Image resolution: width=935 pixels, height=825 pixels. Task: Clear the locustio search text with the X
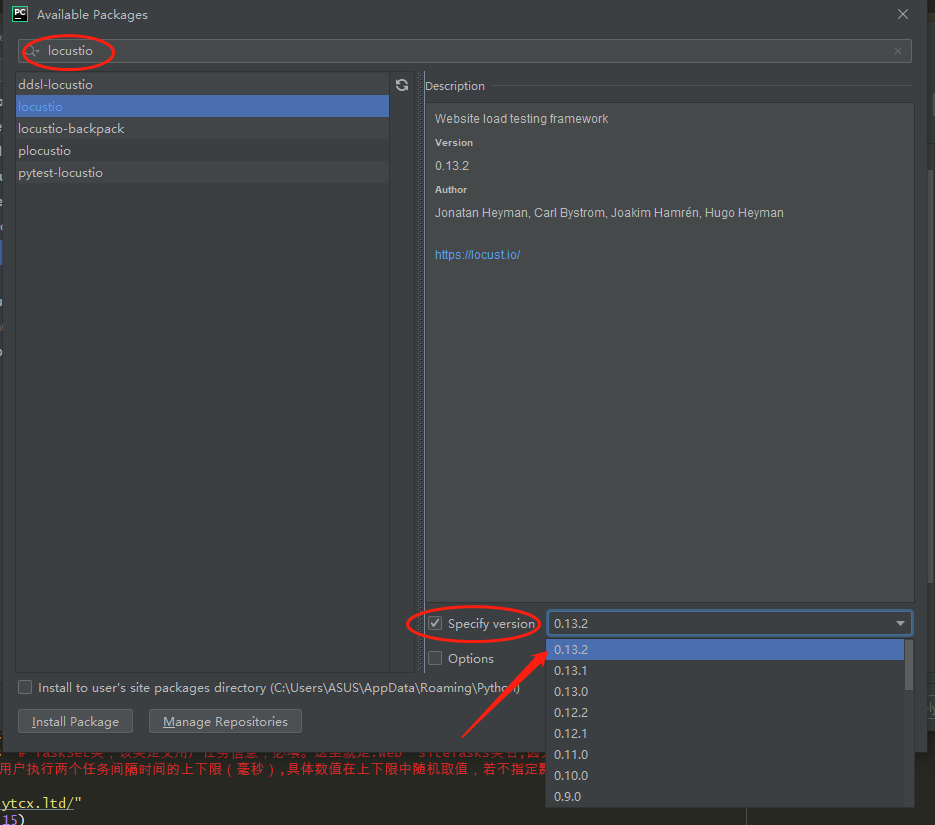(x=898, y=51)
